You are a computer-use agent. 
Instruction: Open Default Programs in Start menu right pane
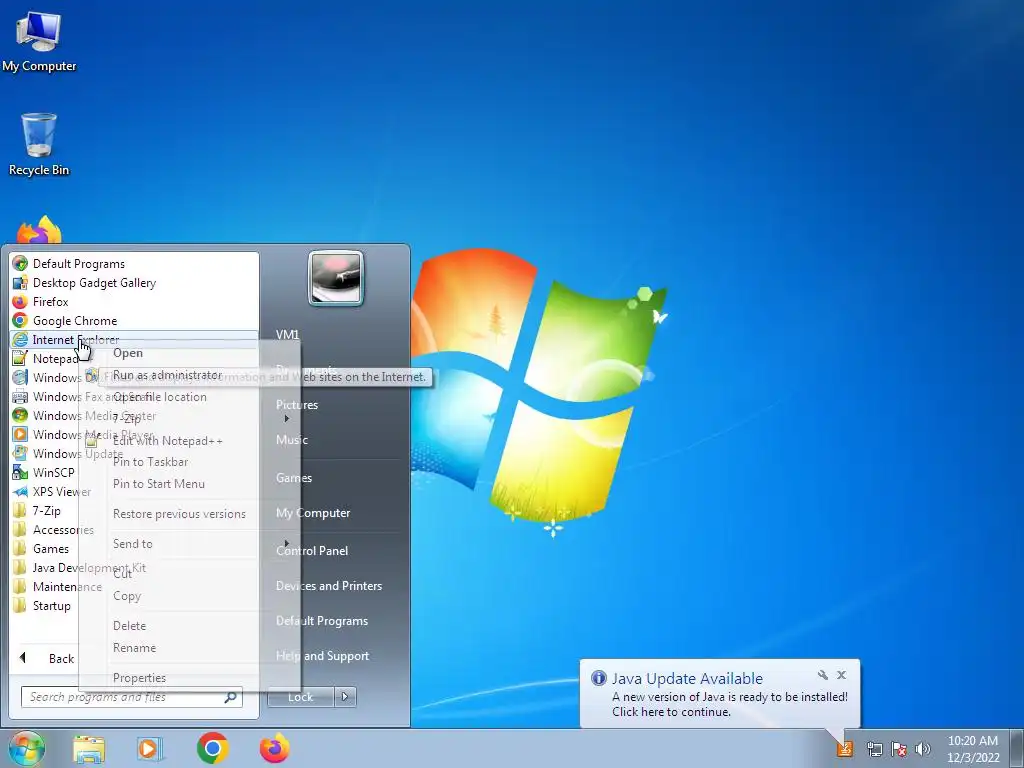point(322,621)
